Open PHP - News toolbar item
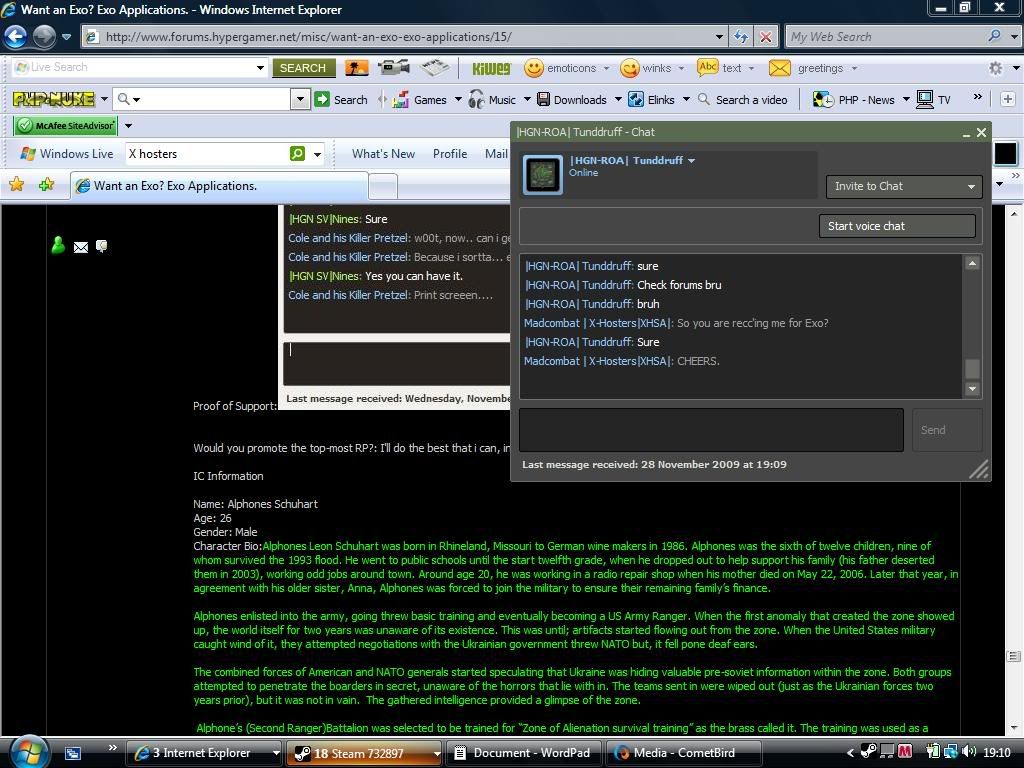The width and height of the screenshot is (1024, 768). coord(854,99)
